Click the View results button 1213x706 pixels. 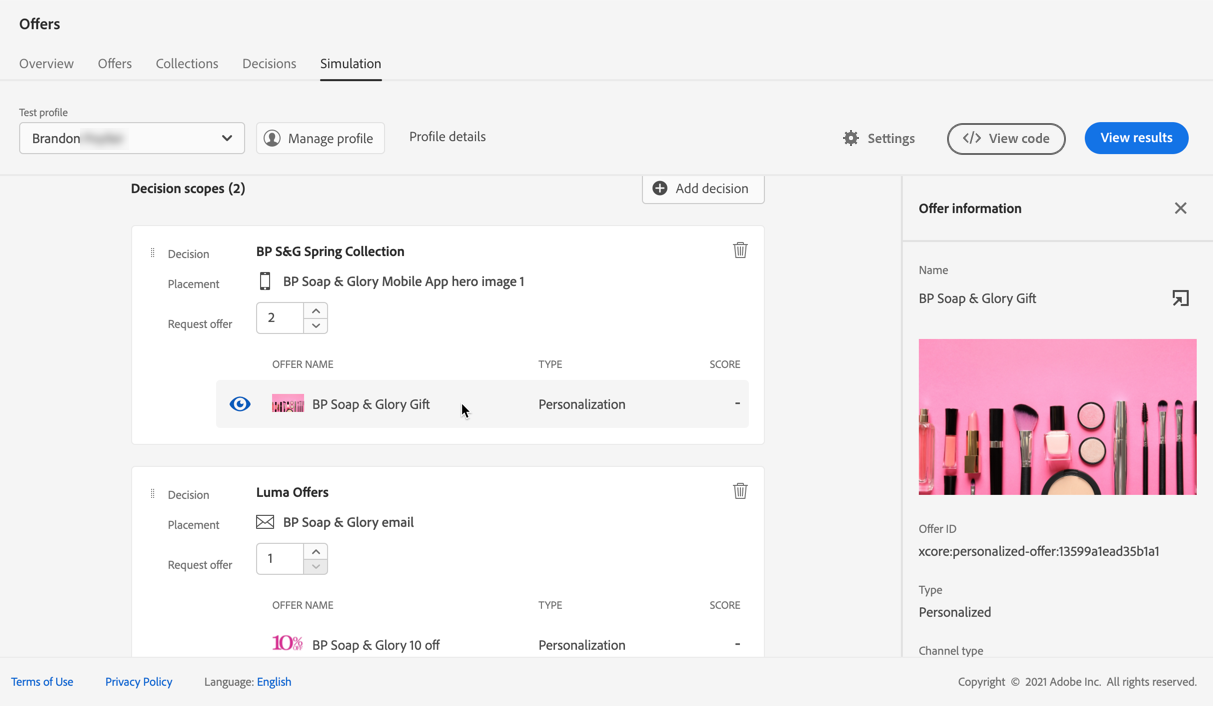[1136, 138]
